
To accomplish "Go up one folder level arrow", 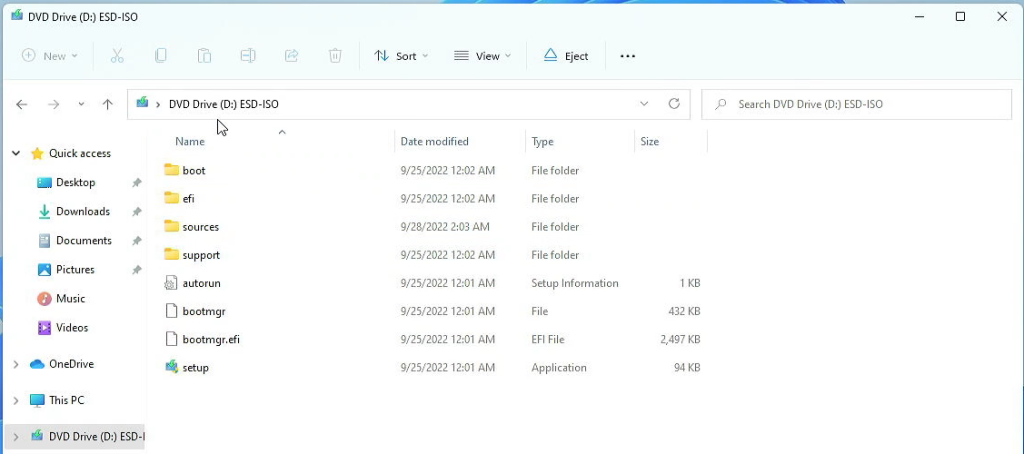I will 108,105.
